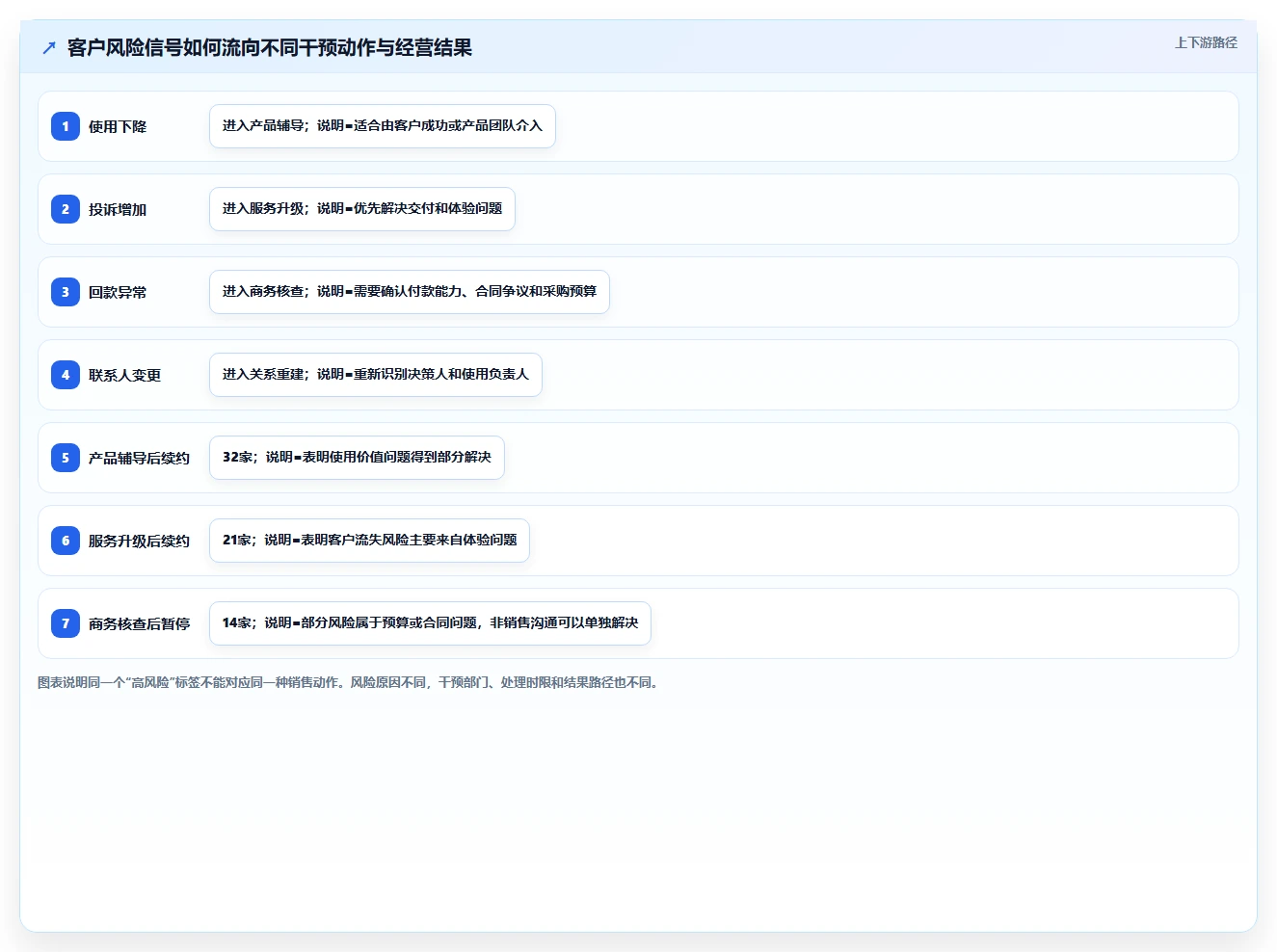Open the 进入服务升级 description box
This screenshot has height=952, width=1277.
[362, 209]
